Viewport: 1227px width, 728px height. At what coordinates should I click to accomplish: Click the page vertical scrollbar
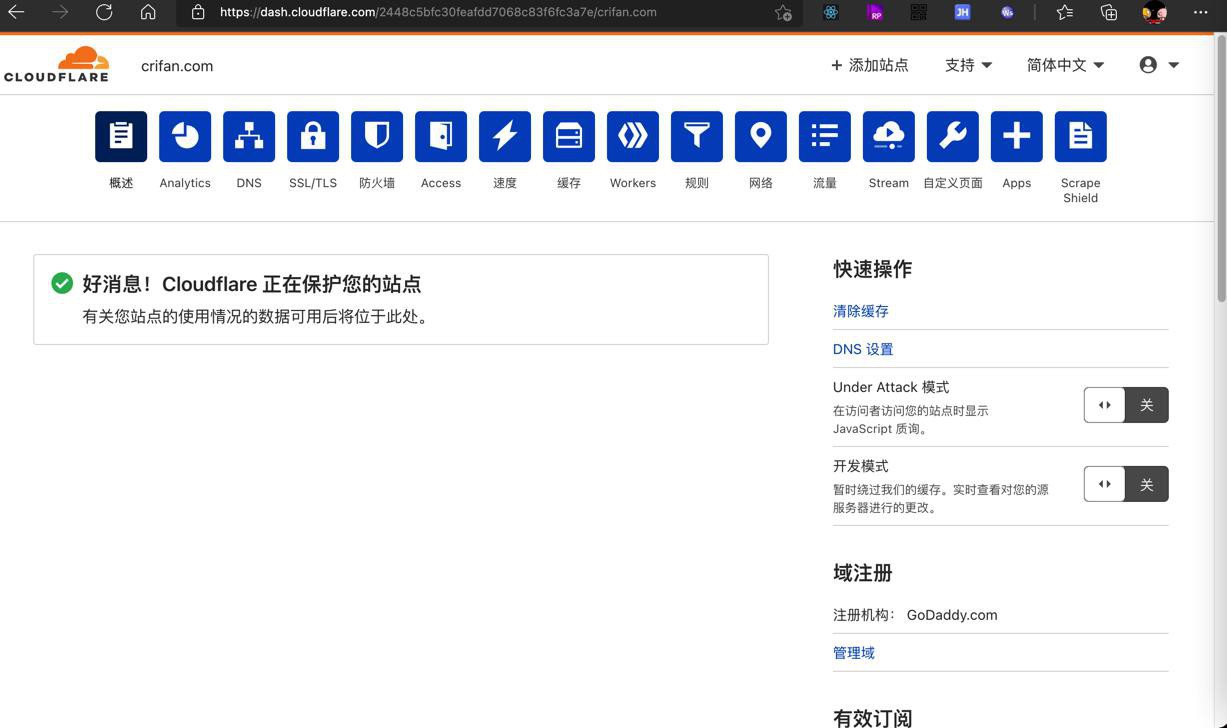(x=1221, y=167)
